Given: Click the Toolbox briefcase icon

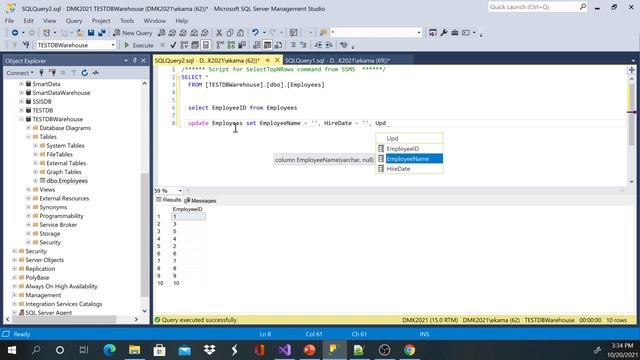Looking at the screenshot, I should click(x=454, y=33).
